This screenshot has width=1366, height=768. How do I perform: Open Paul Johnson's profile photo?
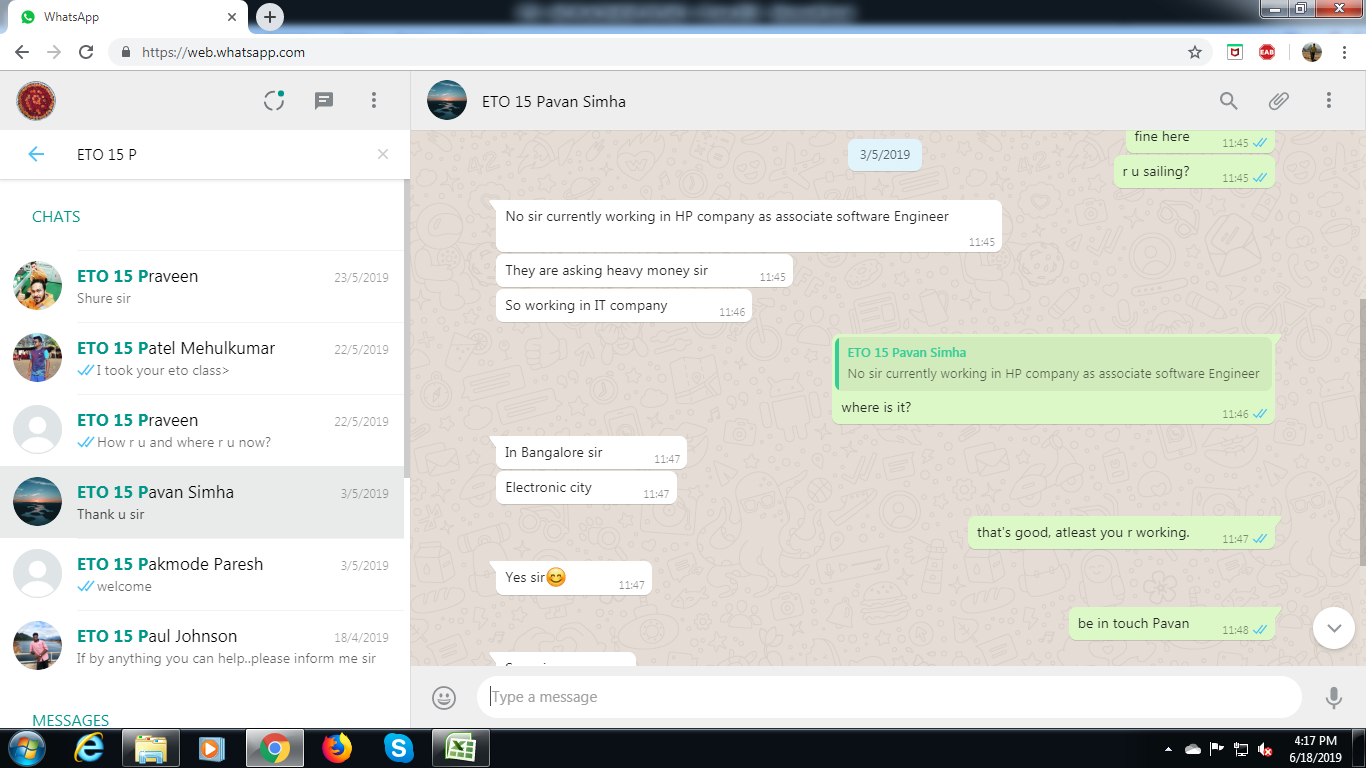pos(38,646)
